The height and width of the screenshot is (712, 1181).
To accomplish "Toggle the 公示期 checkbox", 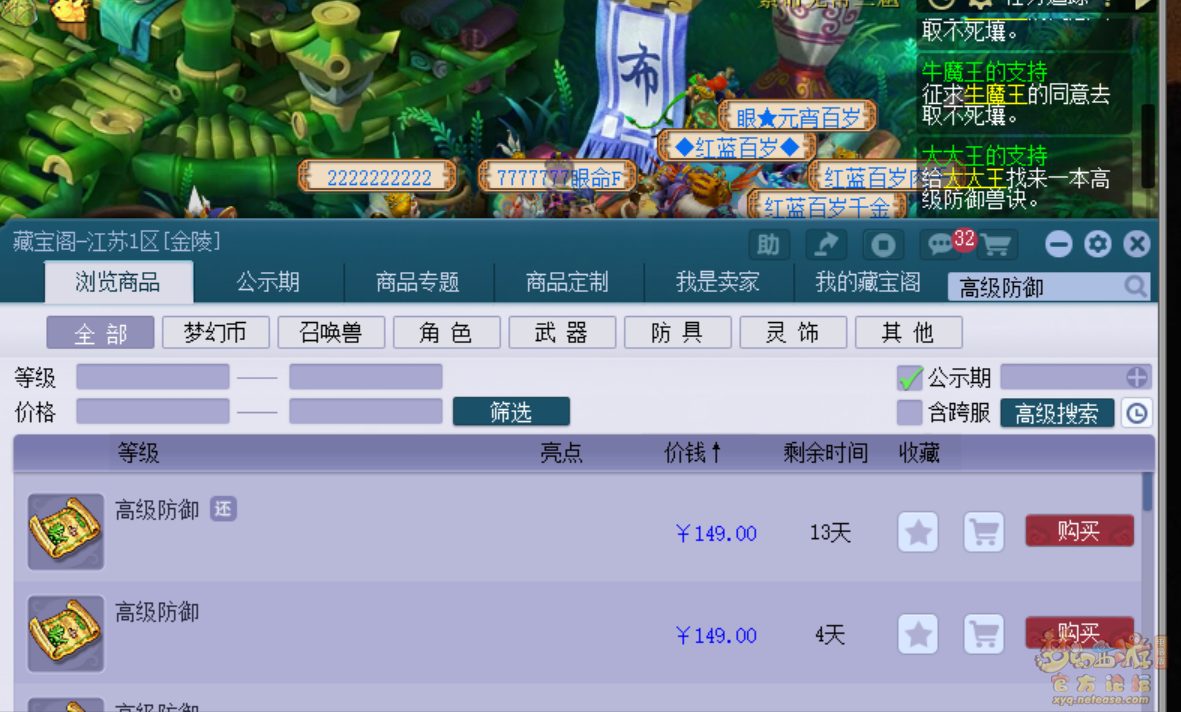I will click(x=909, y=377).
